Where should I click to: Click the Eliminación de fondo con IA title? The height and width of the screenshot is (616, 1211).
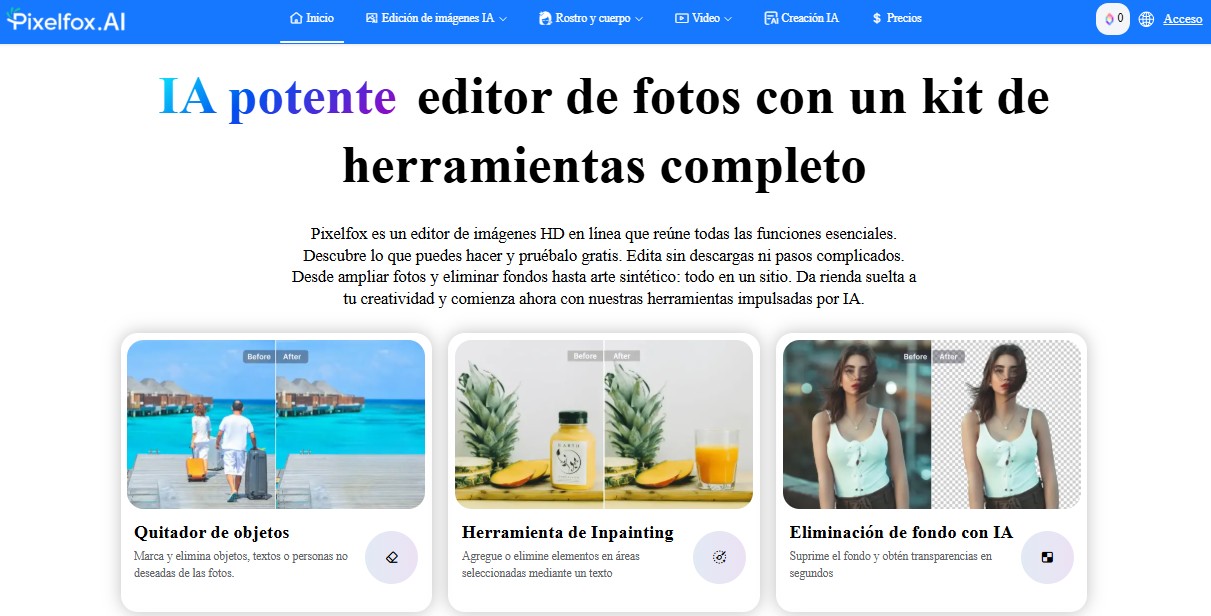click(x=900, y=532)
